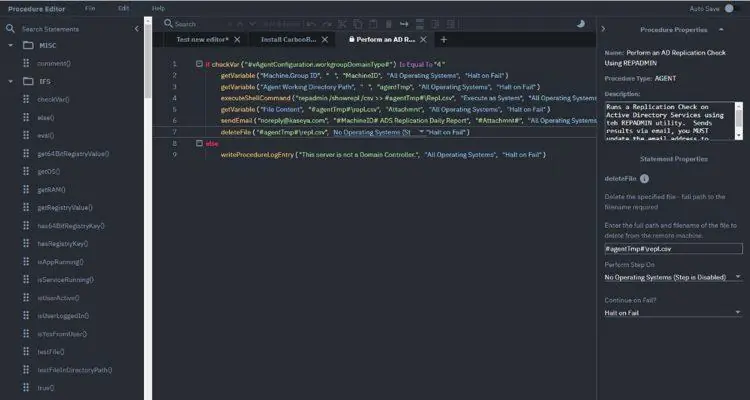The width and height of the screenshot is (750, 400).
Task: Click the search statements magnifier icon
Action: point(10,29)
